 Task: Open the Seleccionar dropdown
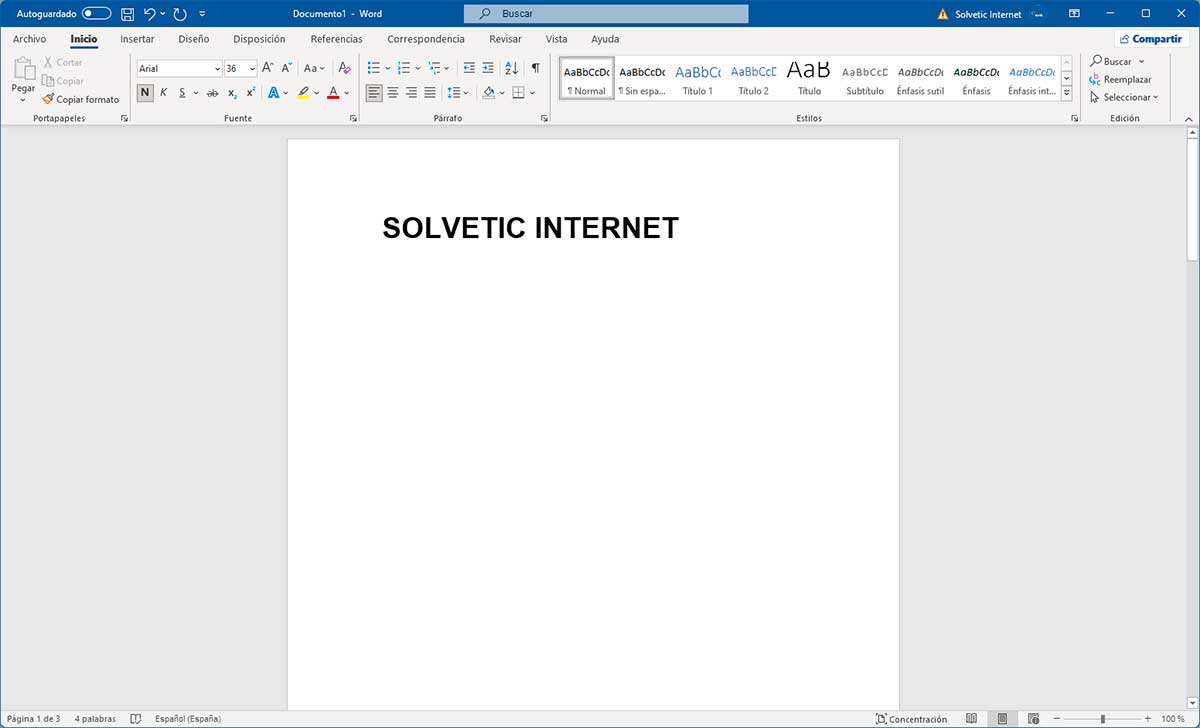(1124, 97)
